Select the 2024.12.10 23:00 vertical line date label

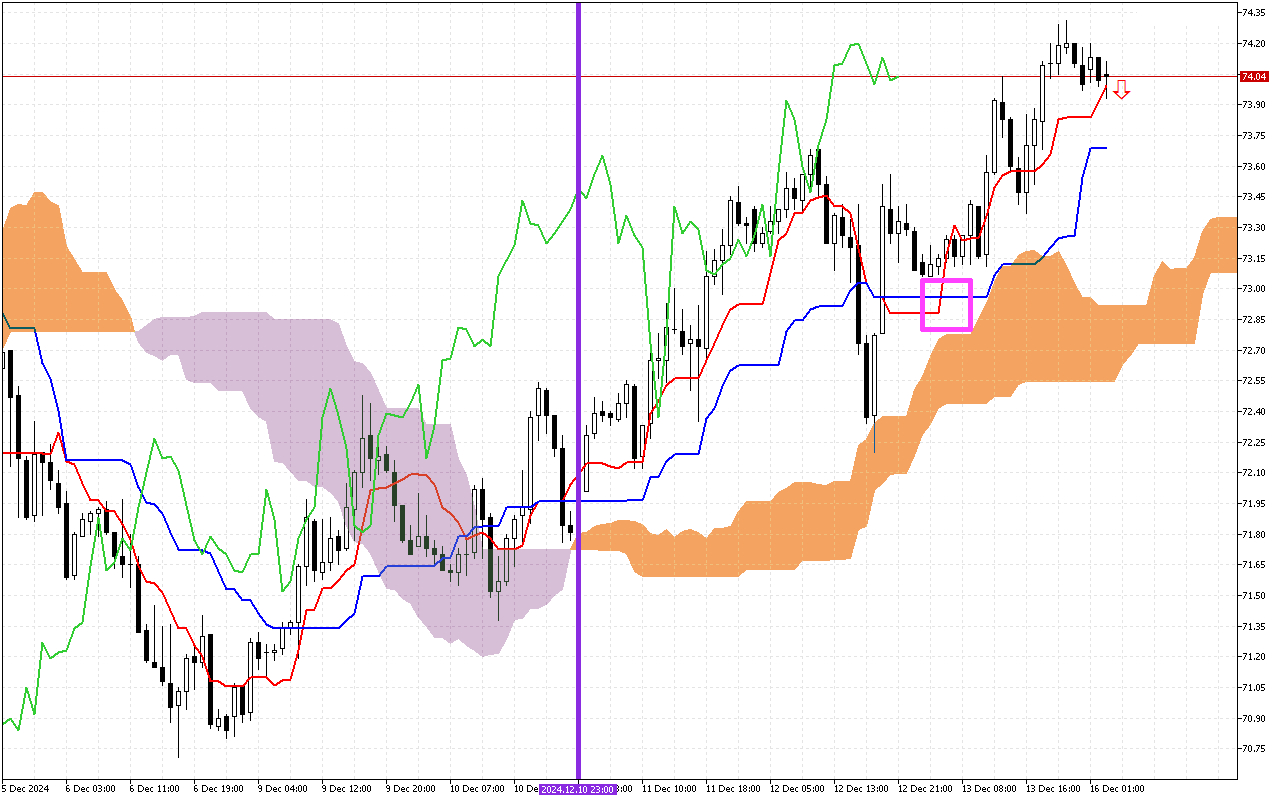tap(577, 789)
